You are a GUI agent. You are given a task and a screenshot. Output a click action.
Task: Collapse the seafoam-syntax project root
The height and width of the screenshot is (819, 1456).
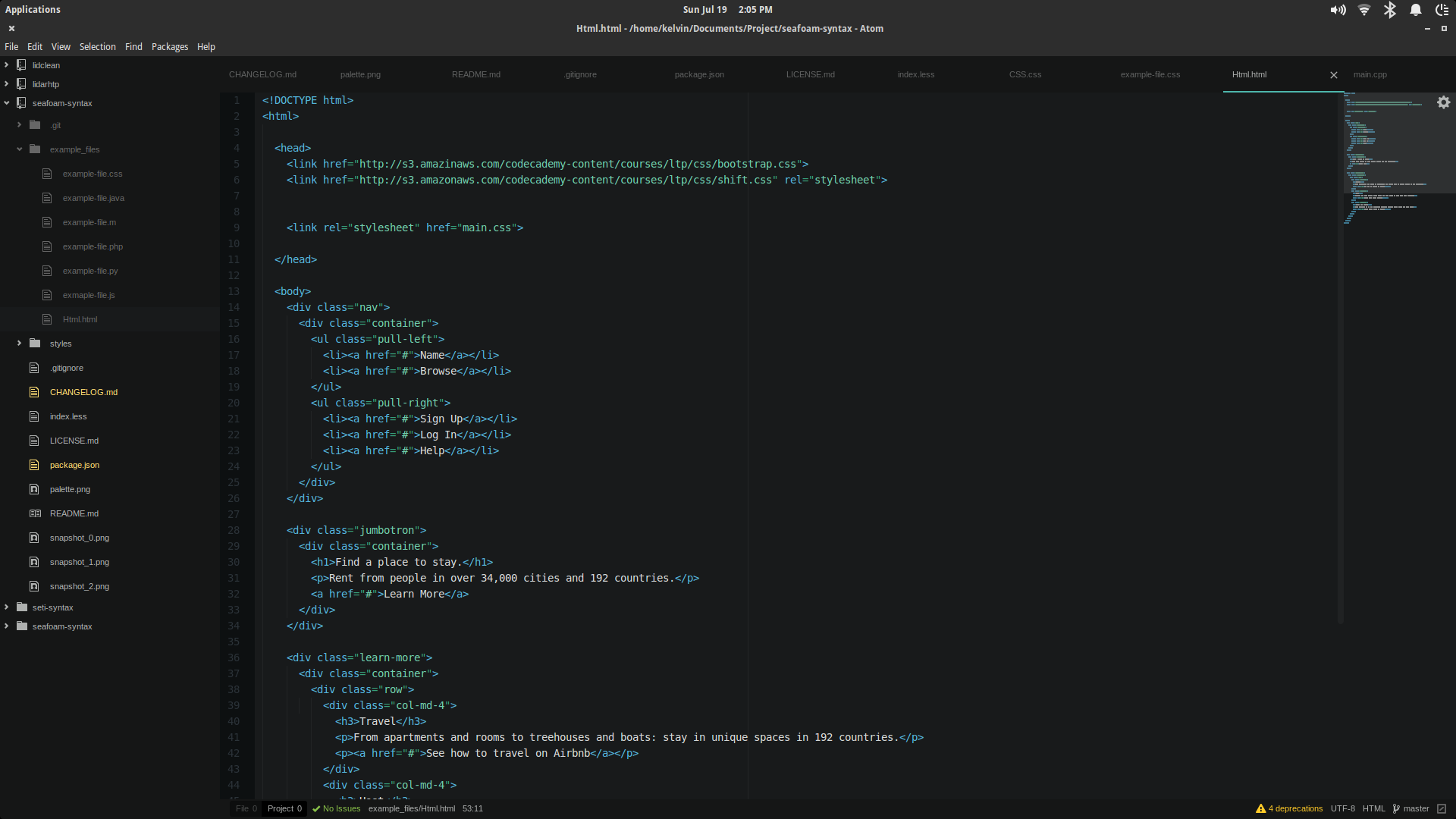click(x=7, y=103)
